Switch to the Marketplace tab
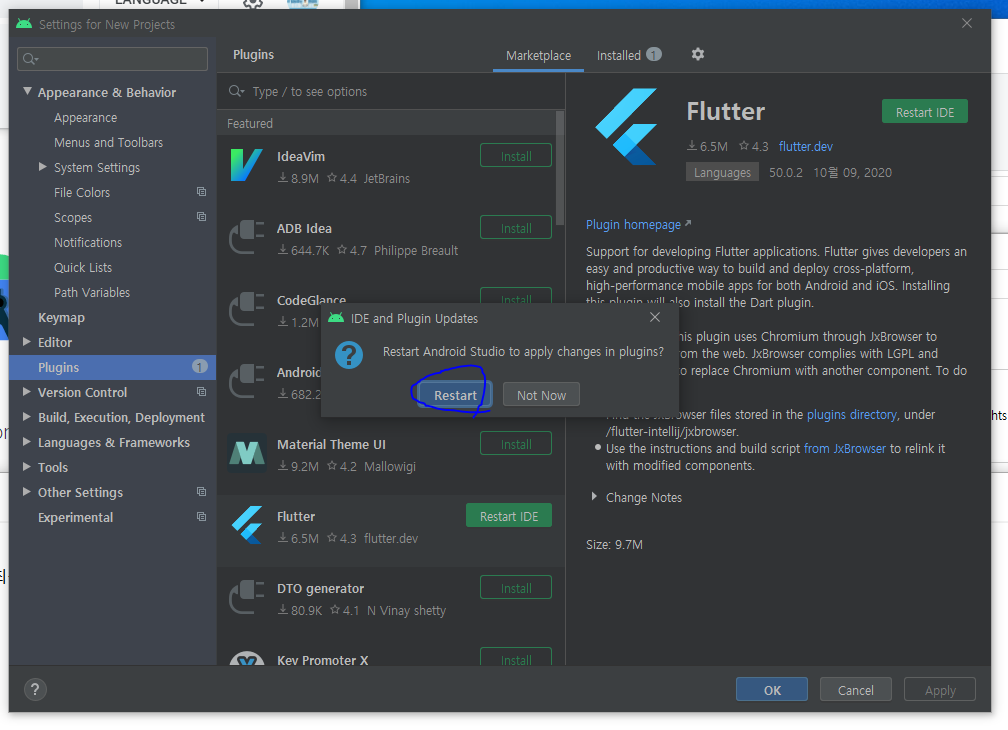 538,56
